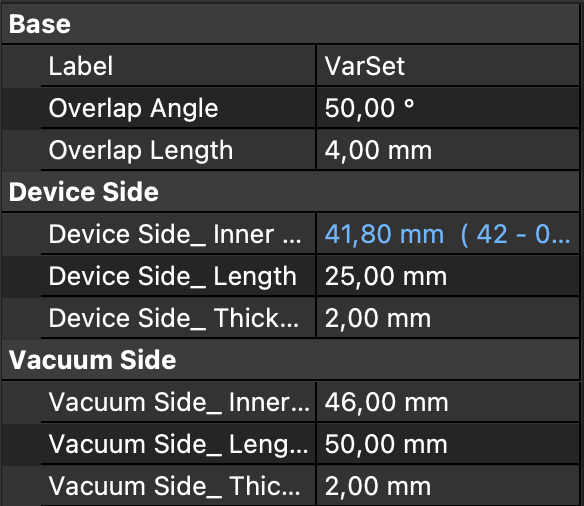The height and width of the screenshot is (506, 584).
Task: Edit the 4,00 mm overlap length value
Action: tap(447, 150)
